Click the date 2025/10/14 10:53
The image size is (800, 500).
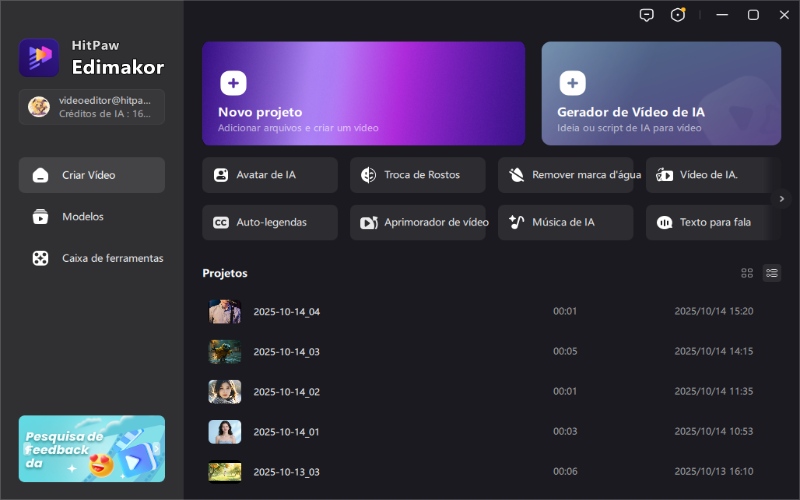pyautogui.click(x=714, y=431)
